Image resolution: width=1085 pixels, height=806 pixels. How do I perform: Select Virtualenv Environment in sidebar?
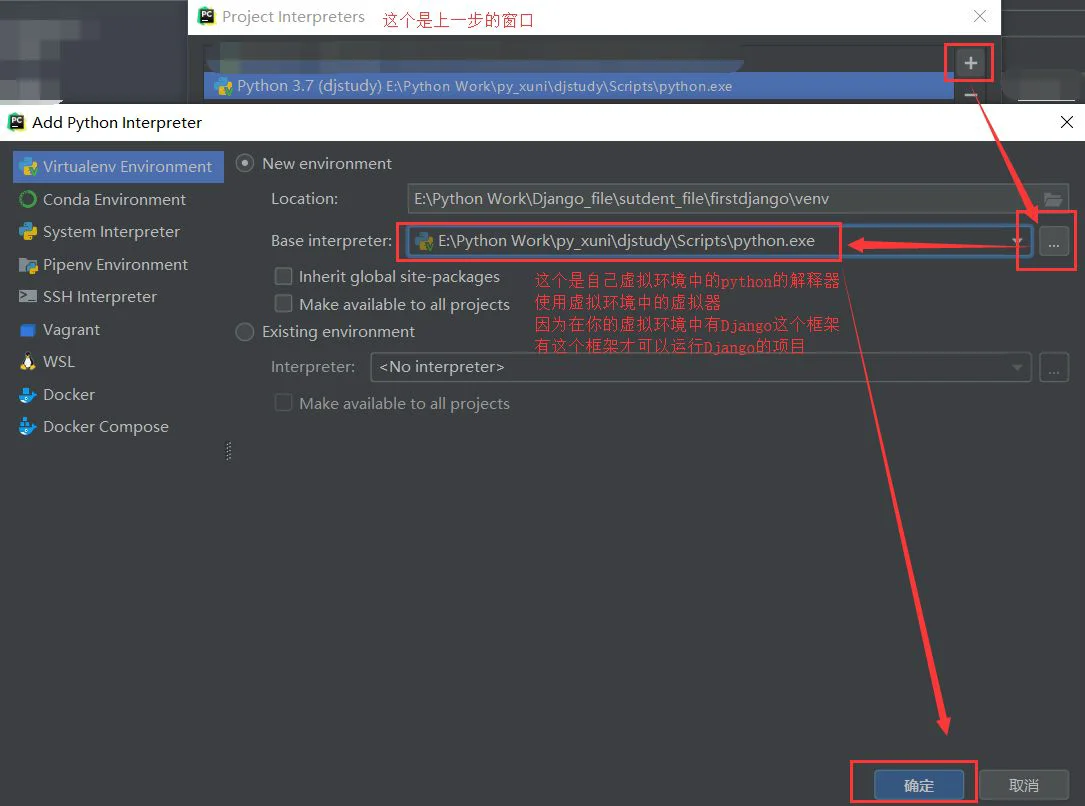118,167
